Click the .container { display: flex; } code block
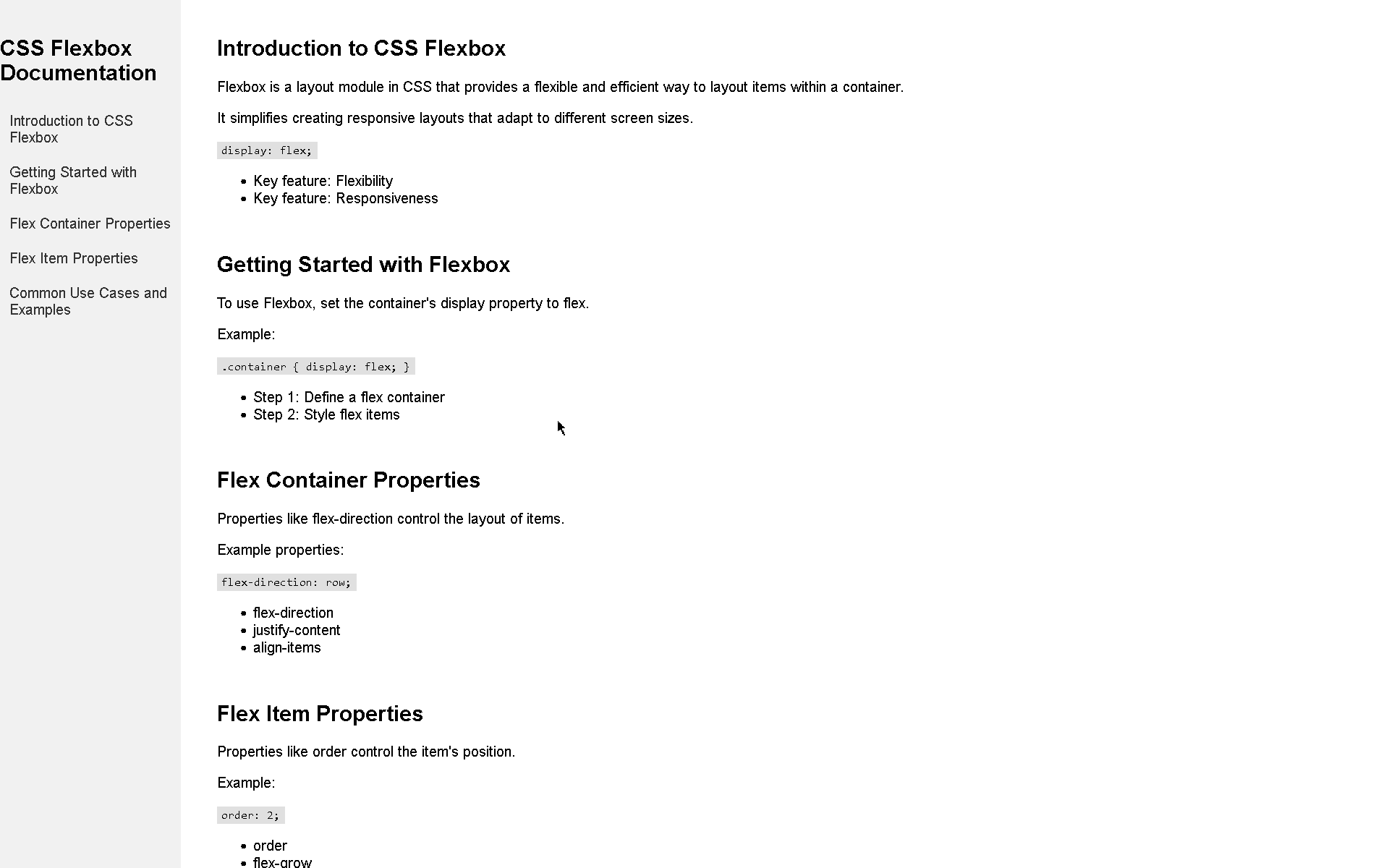This screenshot has width=1389, height=868. tap(315, 366)
